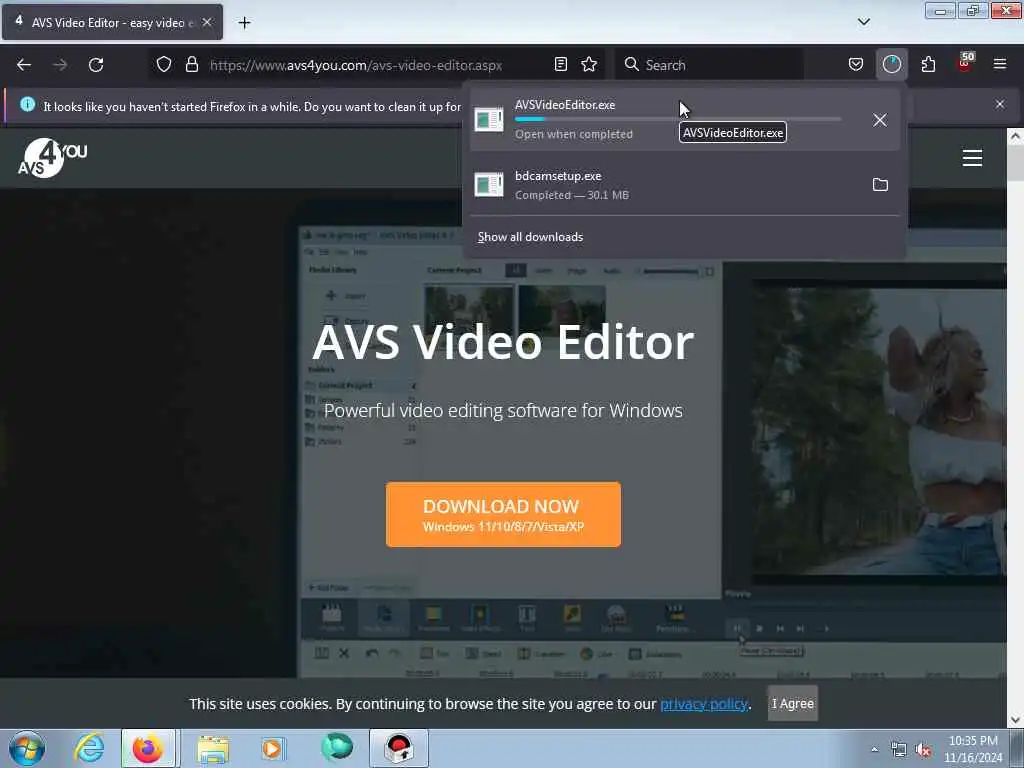1024x768 pixels.
Task: Close the AVS Video Editor tab
Action: 207,22
